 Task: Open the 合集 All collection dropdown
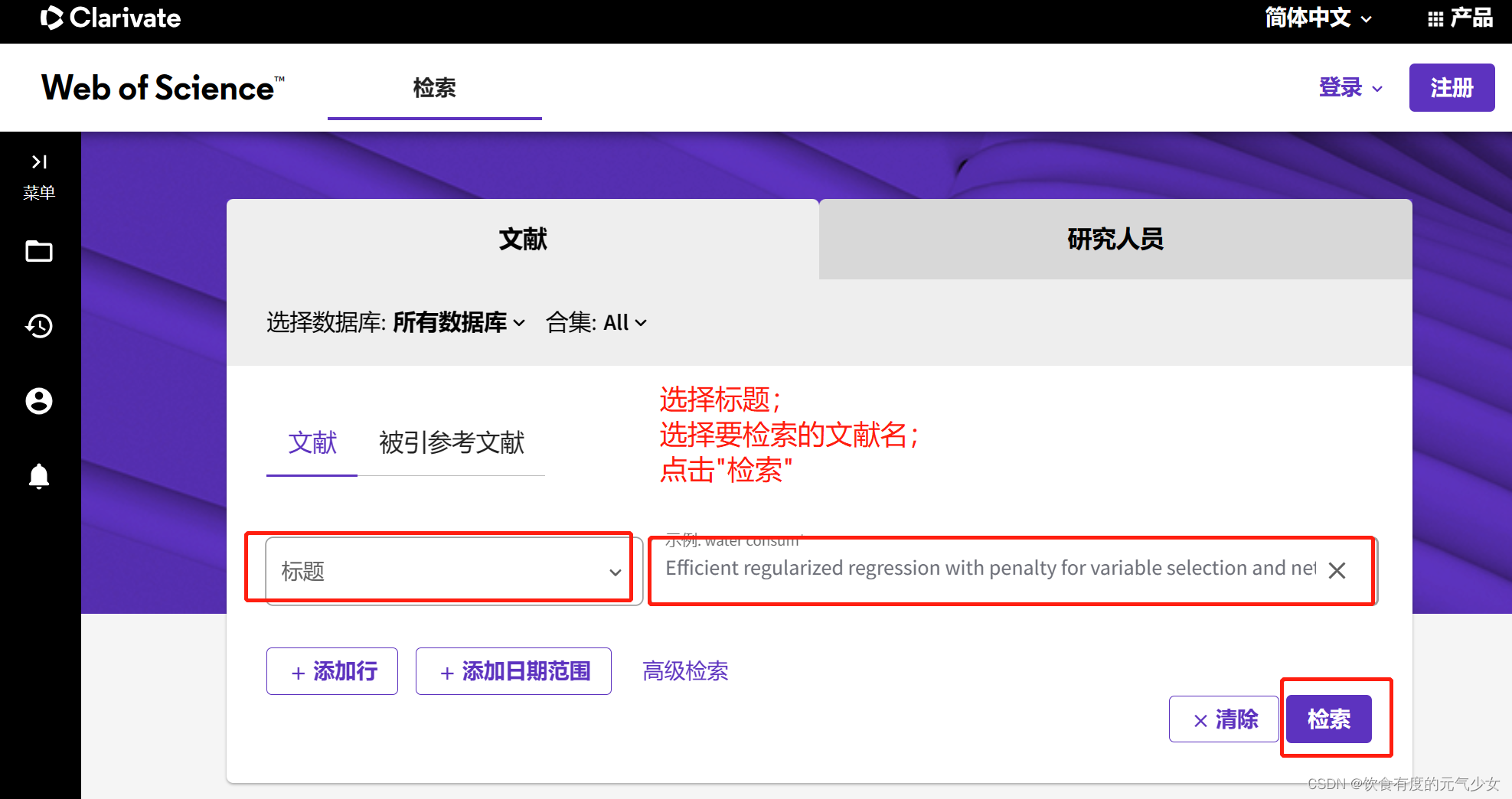click(x=596, y=322)
